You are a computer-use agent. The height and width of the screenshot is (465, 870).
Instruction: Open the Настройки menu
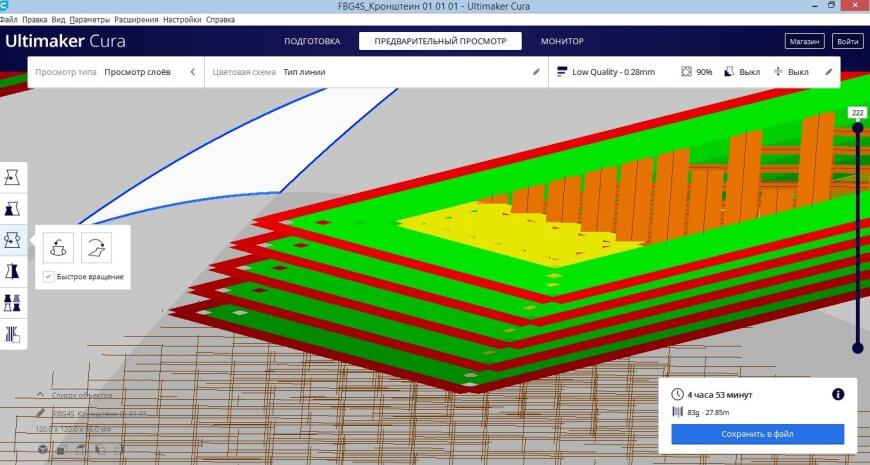(x=182, y=19)
